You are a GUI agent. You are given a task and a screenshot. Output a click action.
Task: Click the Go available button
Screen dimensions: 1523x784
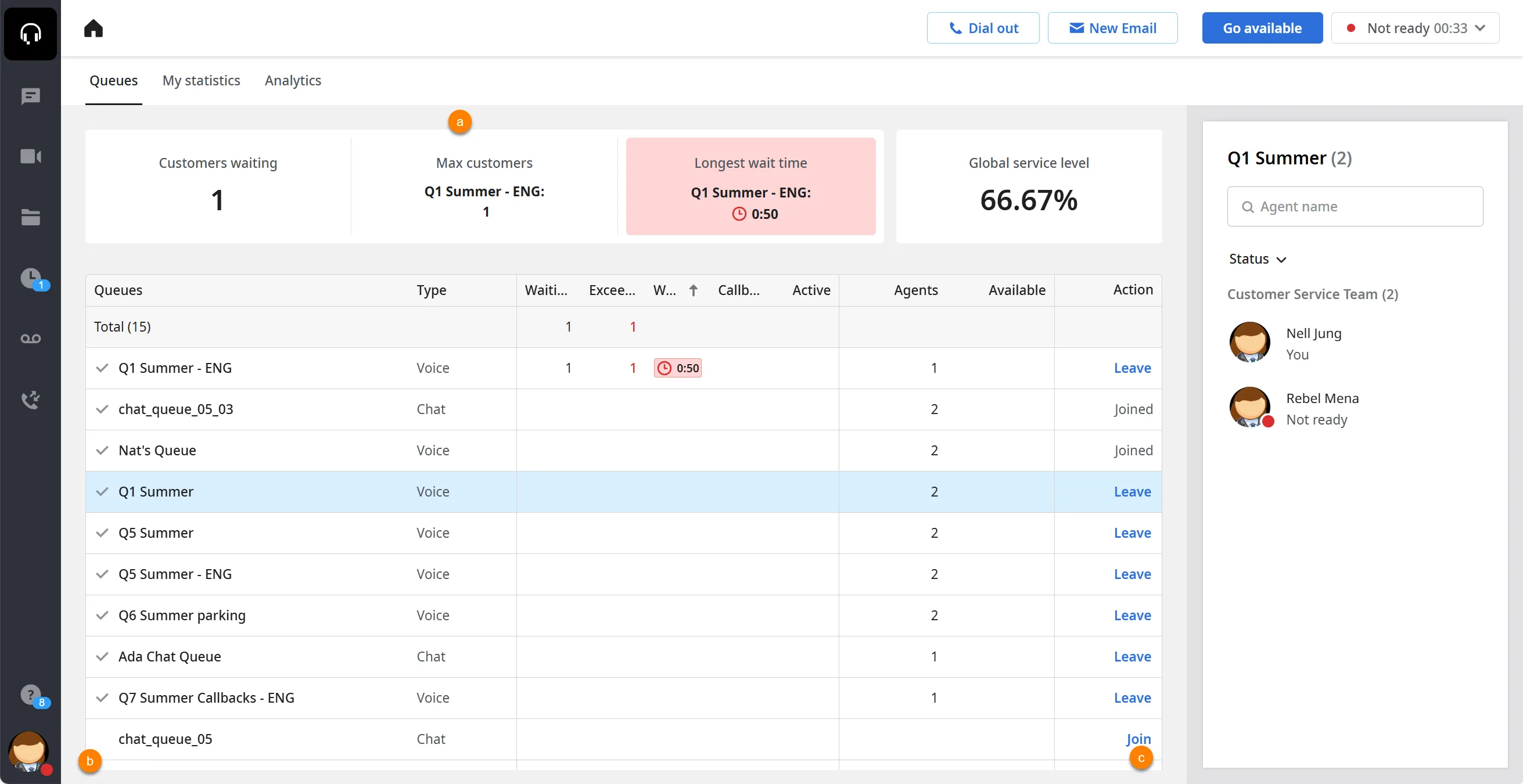pyautogui.click(x=1262, y=28)
